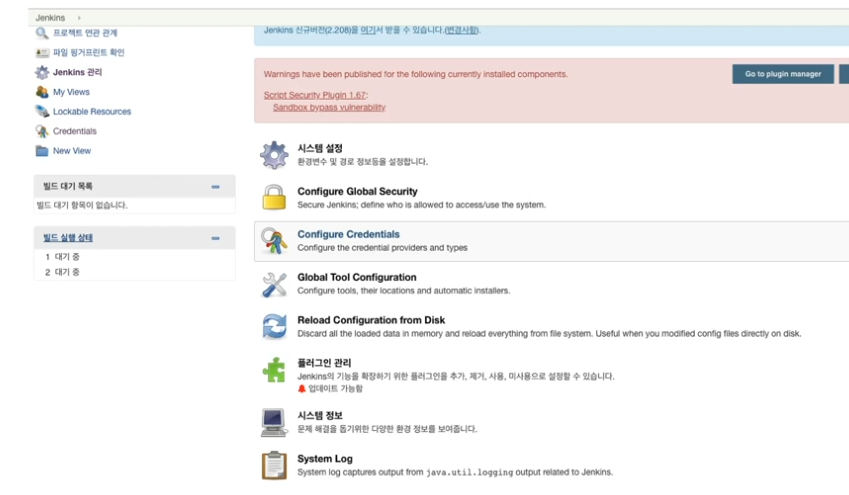
Task: Click the Lockable Resources icon
Action: point(42,112)
